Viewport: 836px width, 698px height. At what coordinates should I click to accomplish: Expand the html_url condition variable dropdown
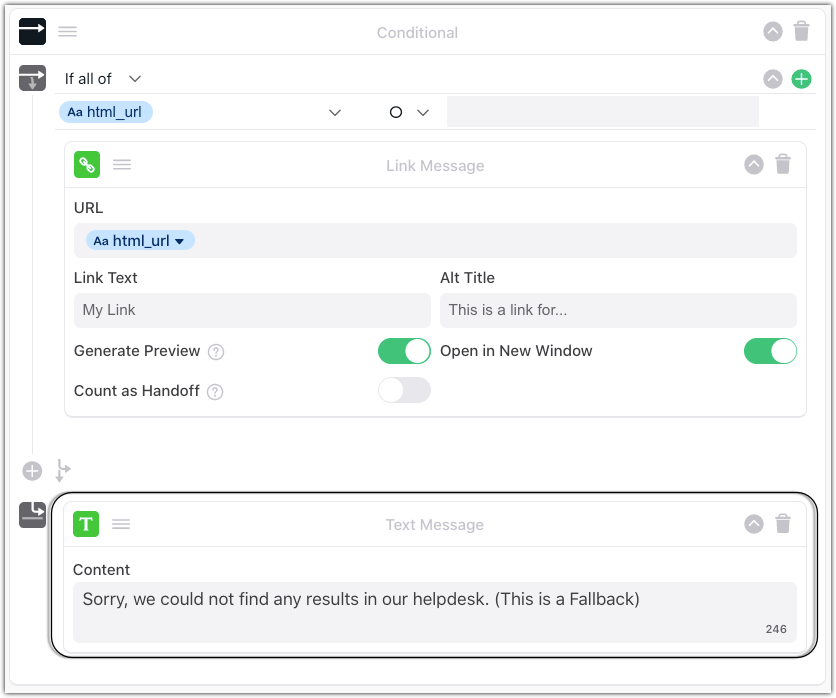335,113
